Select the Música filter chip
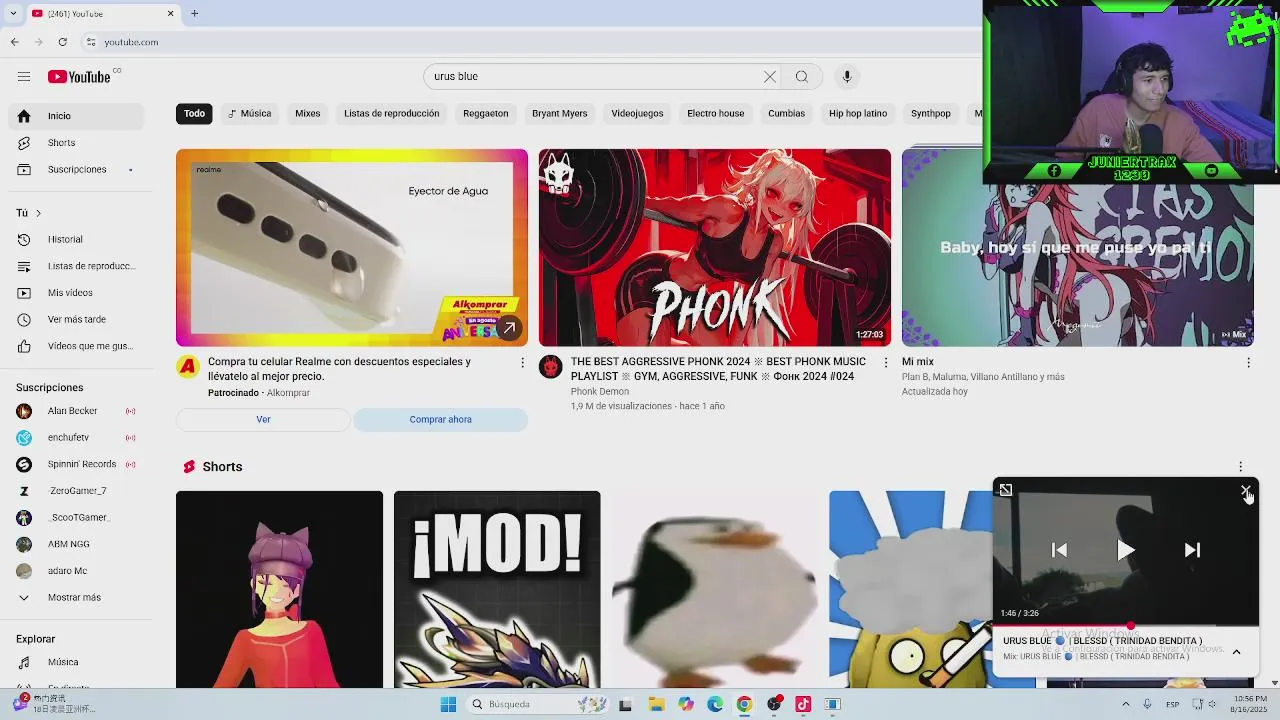Screen dimensions: 1280x720 coord(250,114)
